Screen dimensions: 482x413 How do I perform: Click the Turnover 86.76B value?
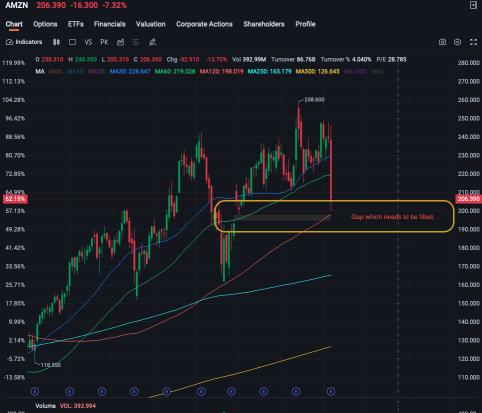(293, 60)
